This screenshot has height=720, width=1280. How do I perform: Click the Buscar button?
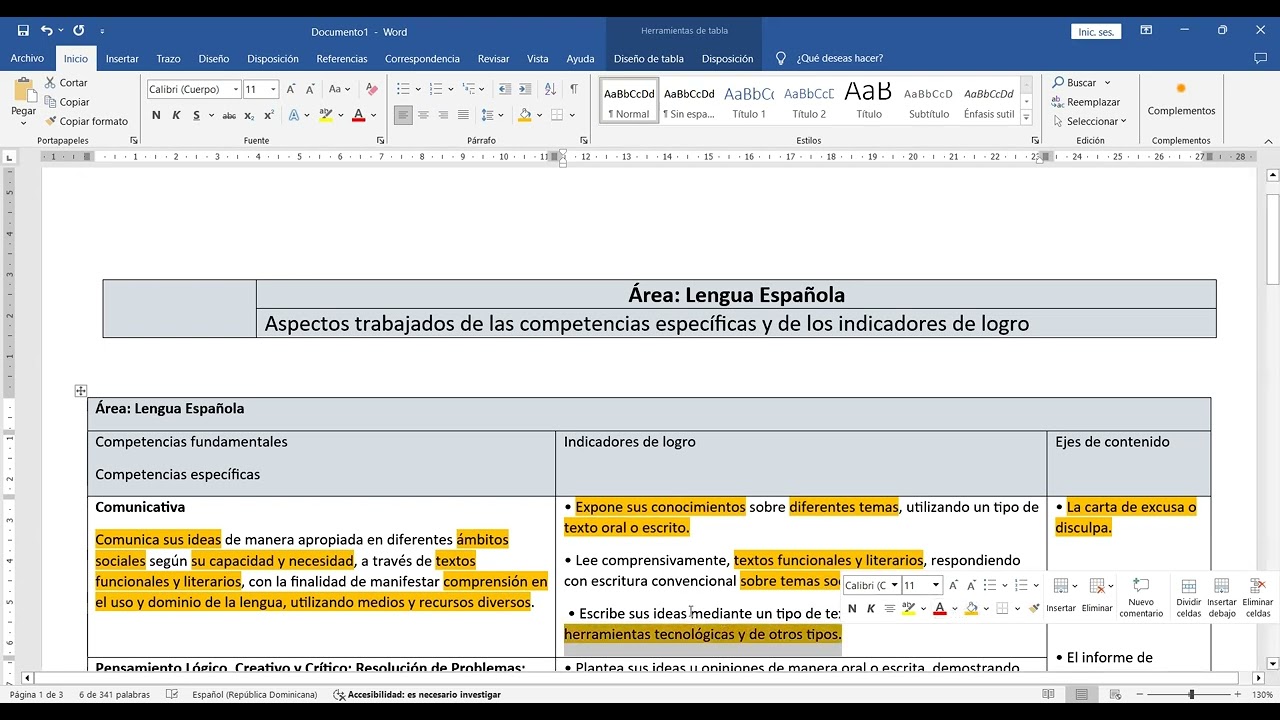click(x=1075, y=83)
